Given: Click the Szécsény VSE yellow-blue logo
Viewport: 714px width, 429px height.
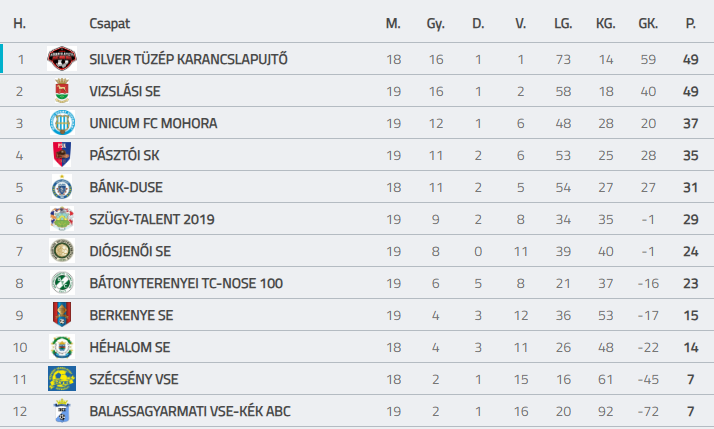Looking at the screenshot, I should click(x=62, y=378).
